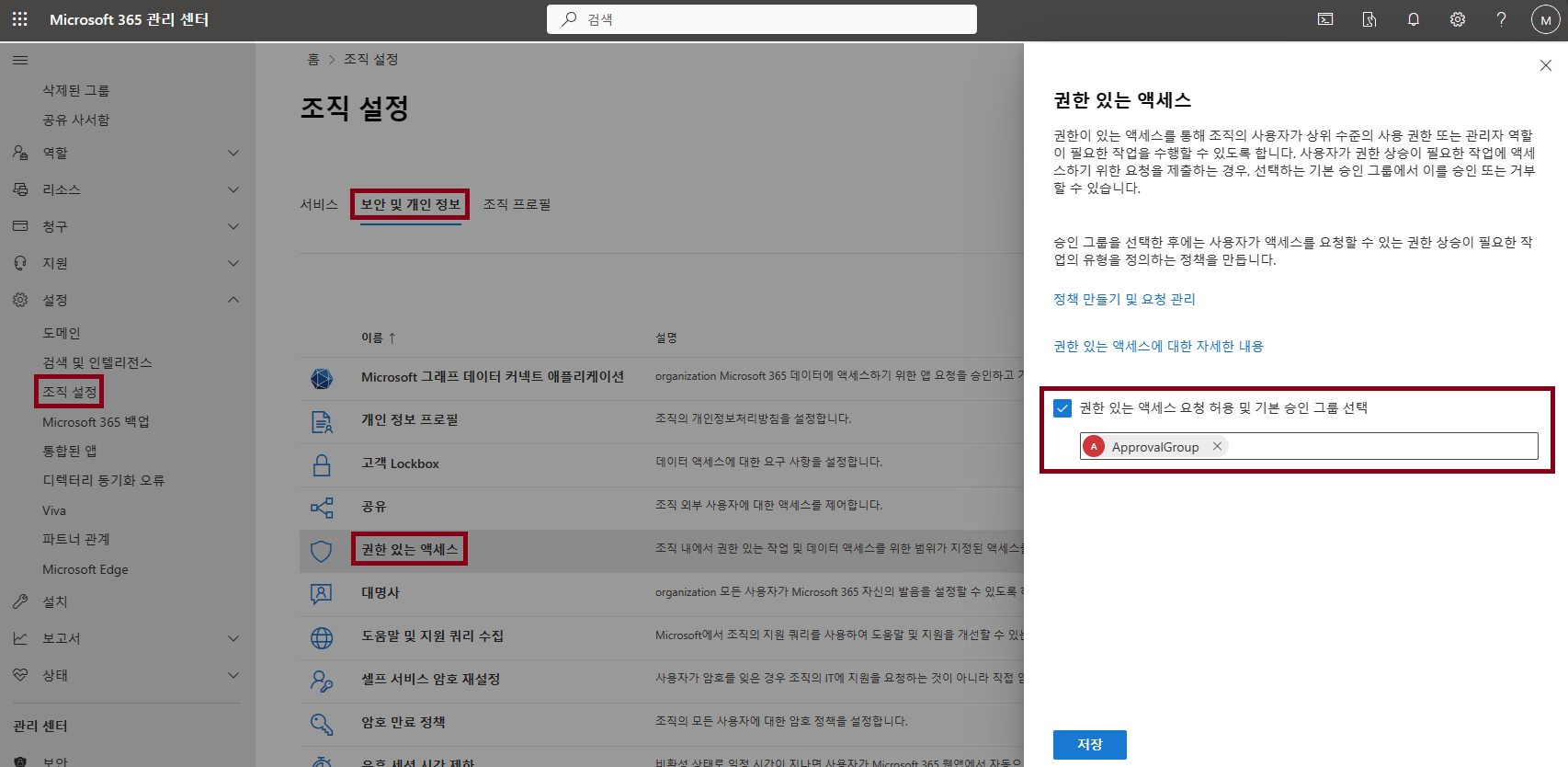The image size is (1568, 767).
Task: Expand the 지원 menu chevron
Action: pos(233,263)
